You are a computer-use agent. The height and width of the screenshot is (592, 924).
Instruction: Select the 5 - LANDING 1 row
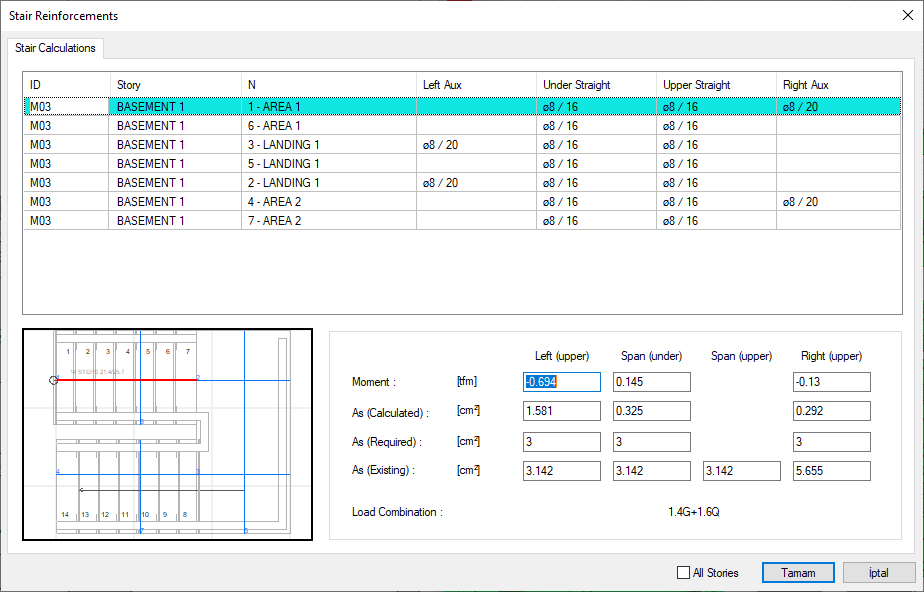(x=284, y=164)
